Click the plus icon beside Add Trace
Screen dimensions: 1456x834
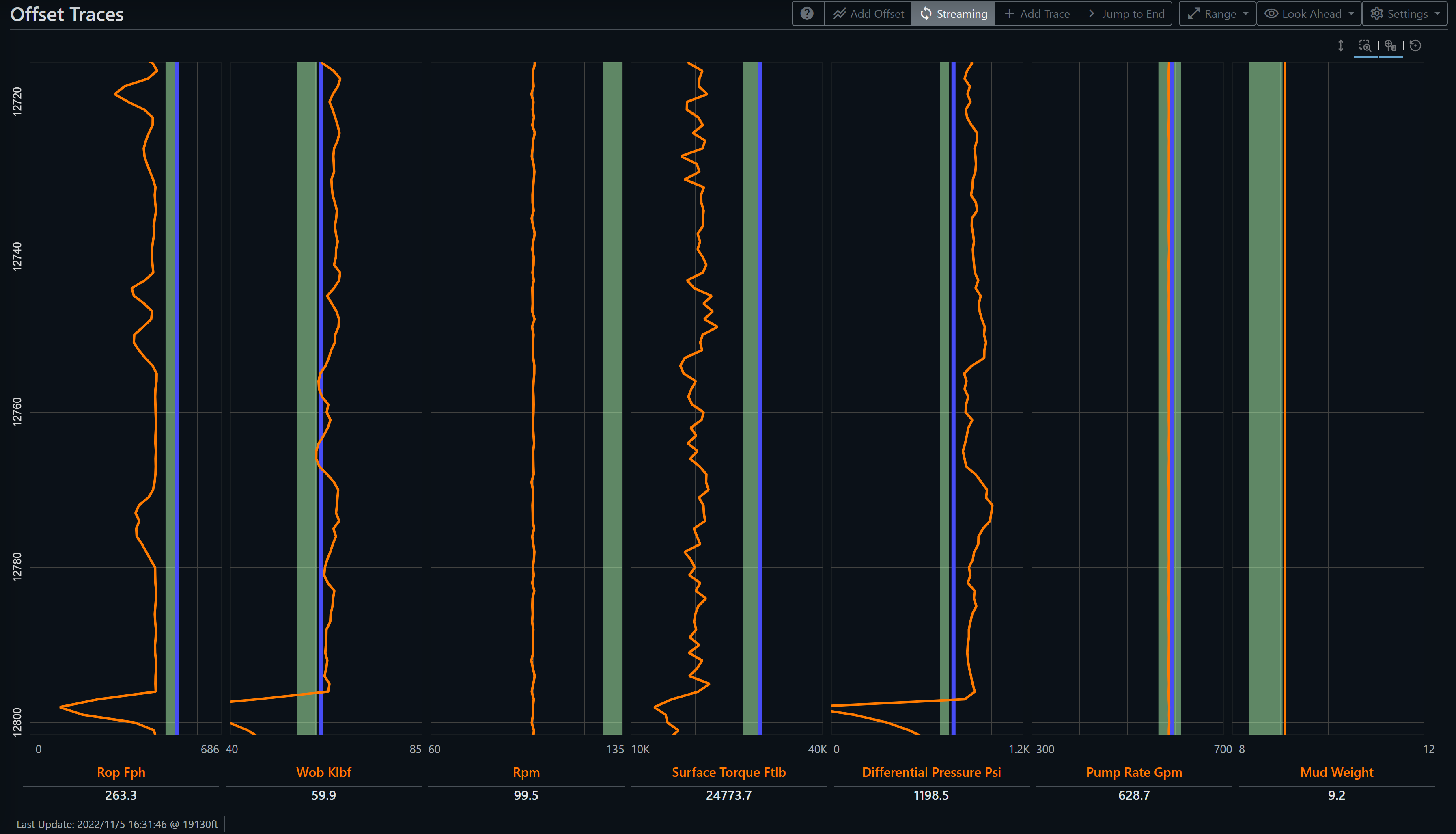pos(1010,14)
